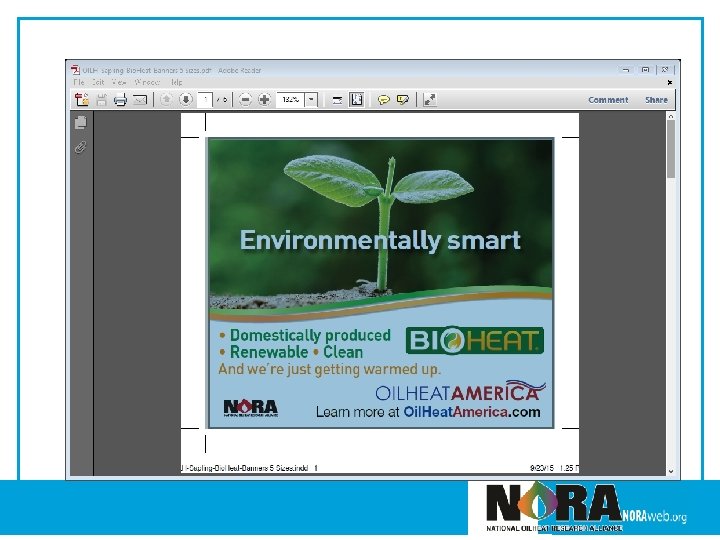This screenshot has width=720, height=540.
Task: Add a sticky note comment
Action: pyautogui.click(x=383, y=100)
